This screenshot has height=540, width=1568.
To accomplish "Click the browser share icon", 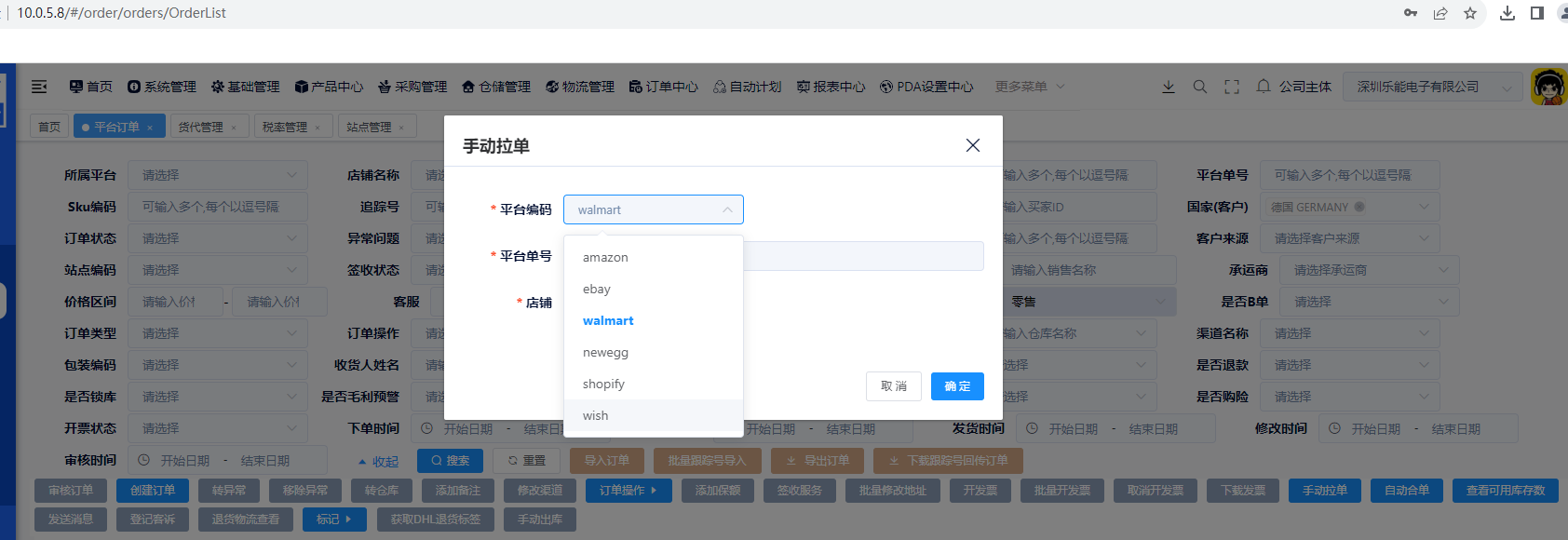I will [1440, 13].
